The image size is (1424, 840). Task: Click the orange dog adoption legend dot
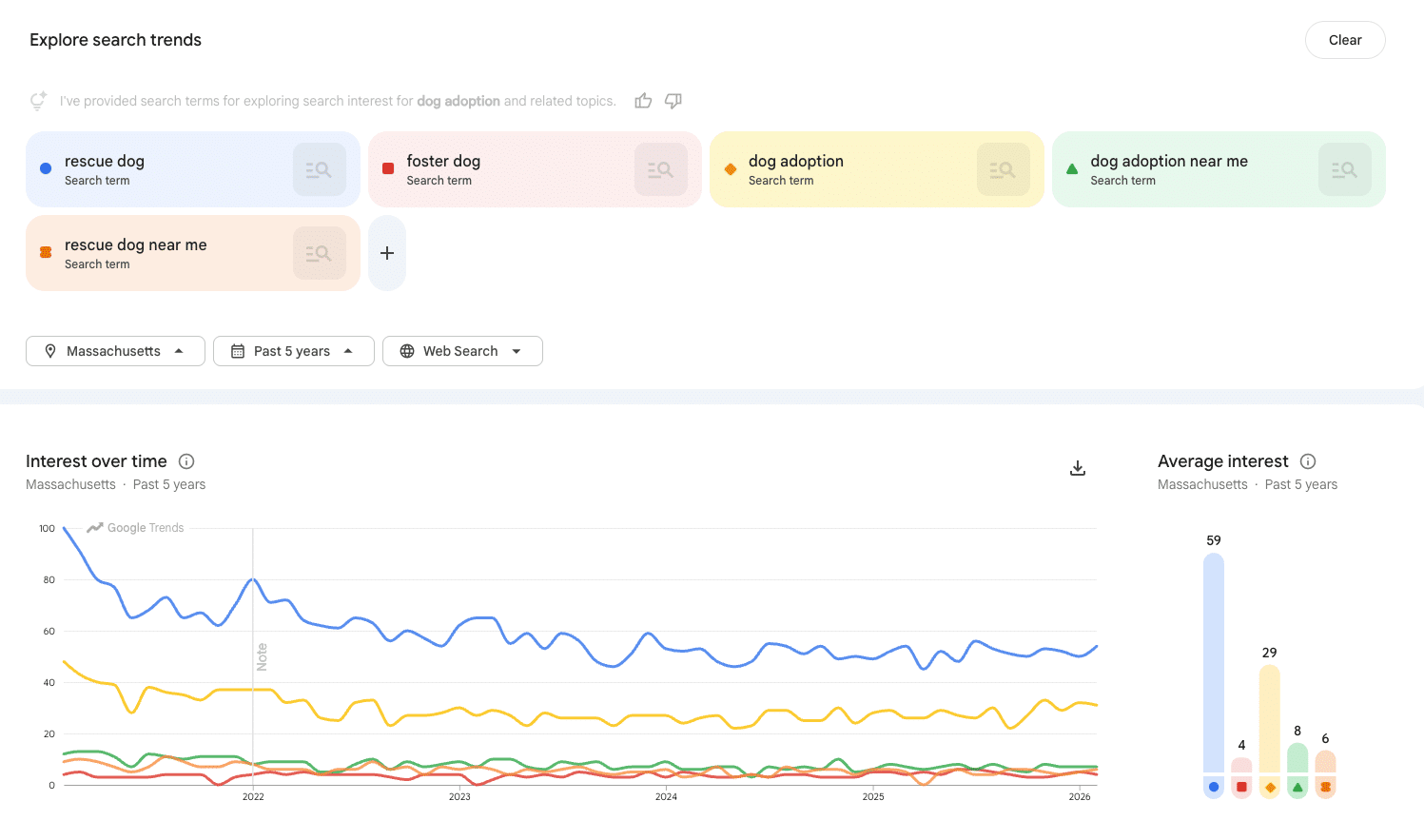tap(1269, 787)
